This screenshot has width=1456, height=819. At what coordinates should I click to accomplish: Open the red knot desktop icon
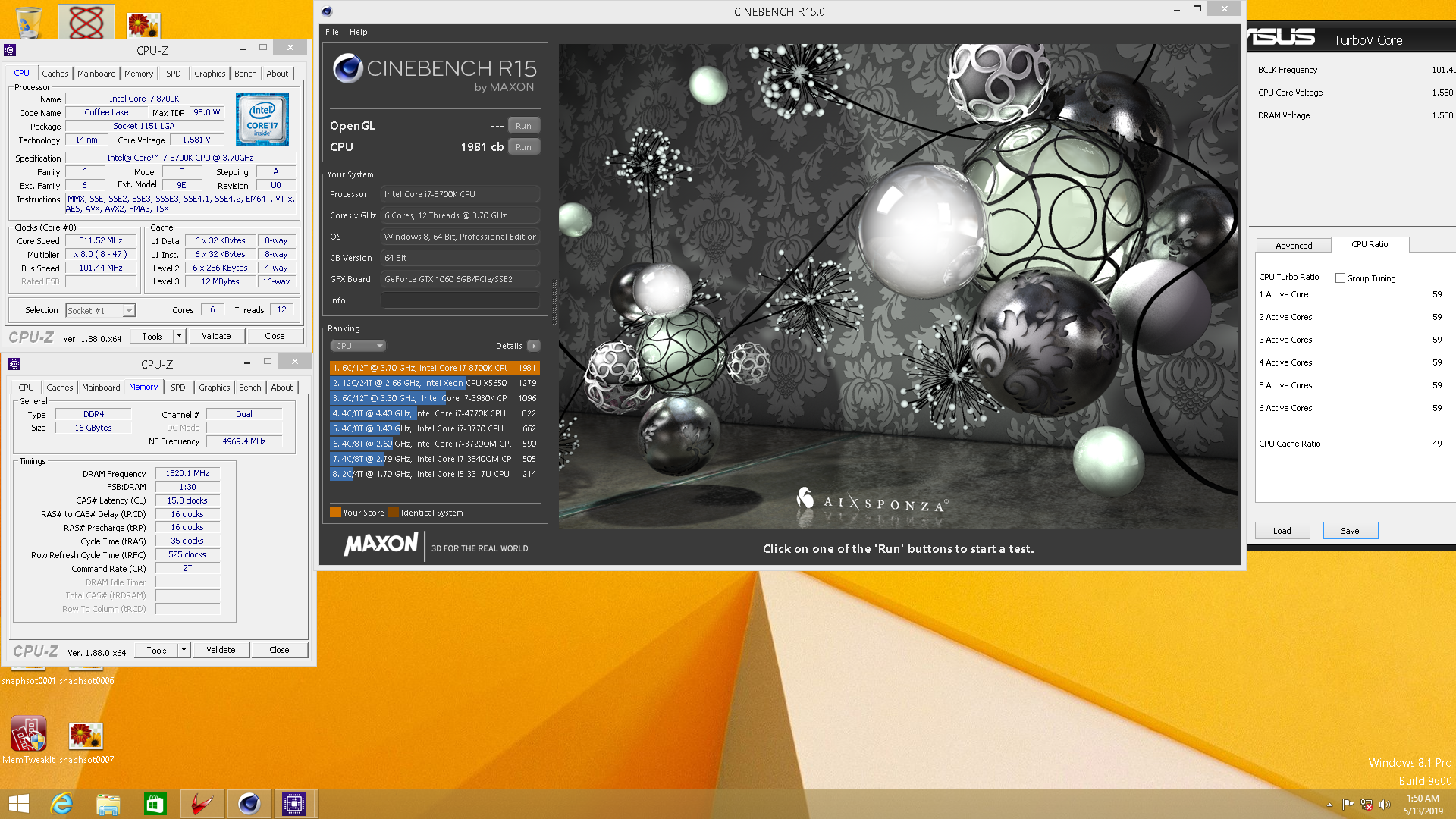pyautogui.click(x=86, y=21)
